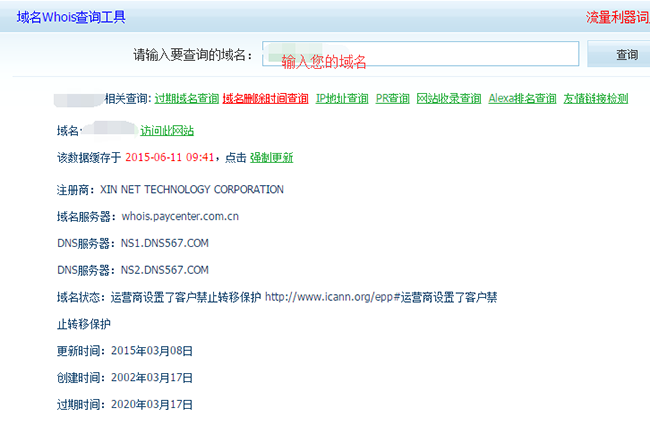
Task: Click the 访问此网站 link
Action: (x=167, y=131)
